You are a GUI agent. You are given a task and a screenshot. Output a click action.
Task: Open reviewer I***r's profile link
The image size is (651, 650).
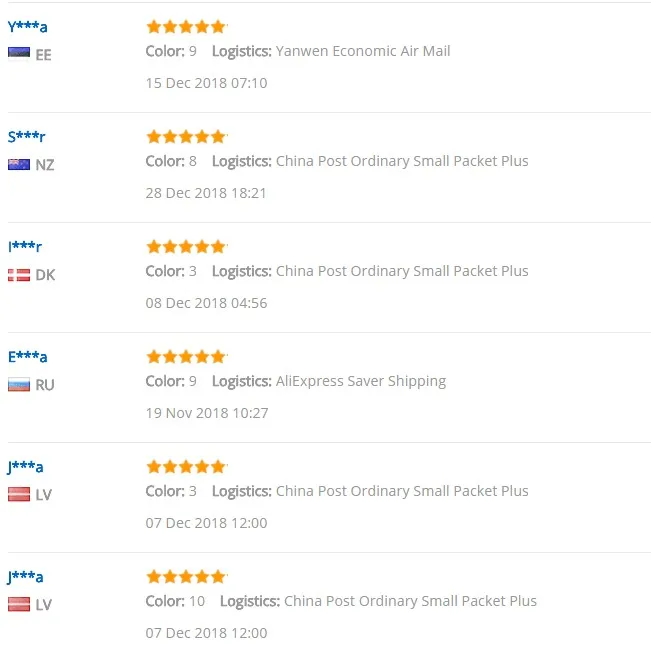(x=25, y=247)
